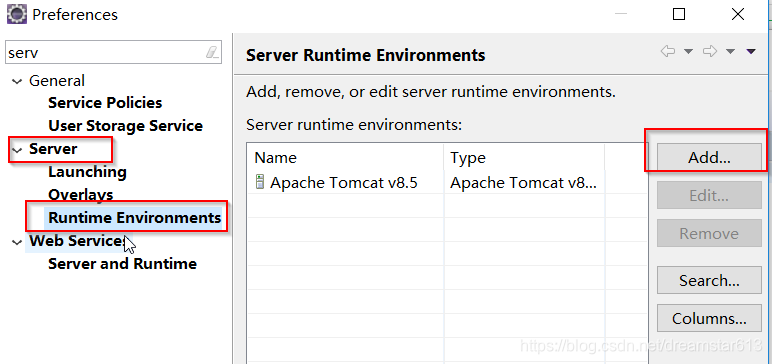Click the disabled Edit... button
The width and height of the screenshot is (772, 364).
click(709, 195)
